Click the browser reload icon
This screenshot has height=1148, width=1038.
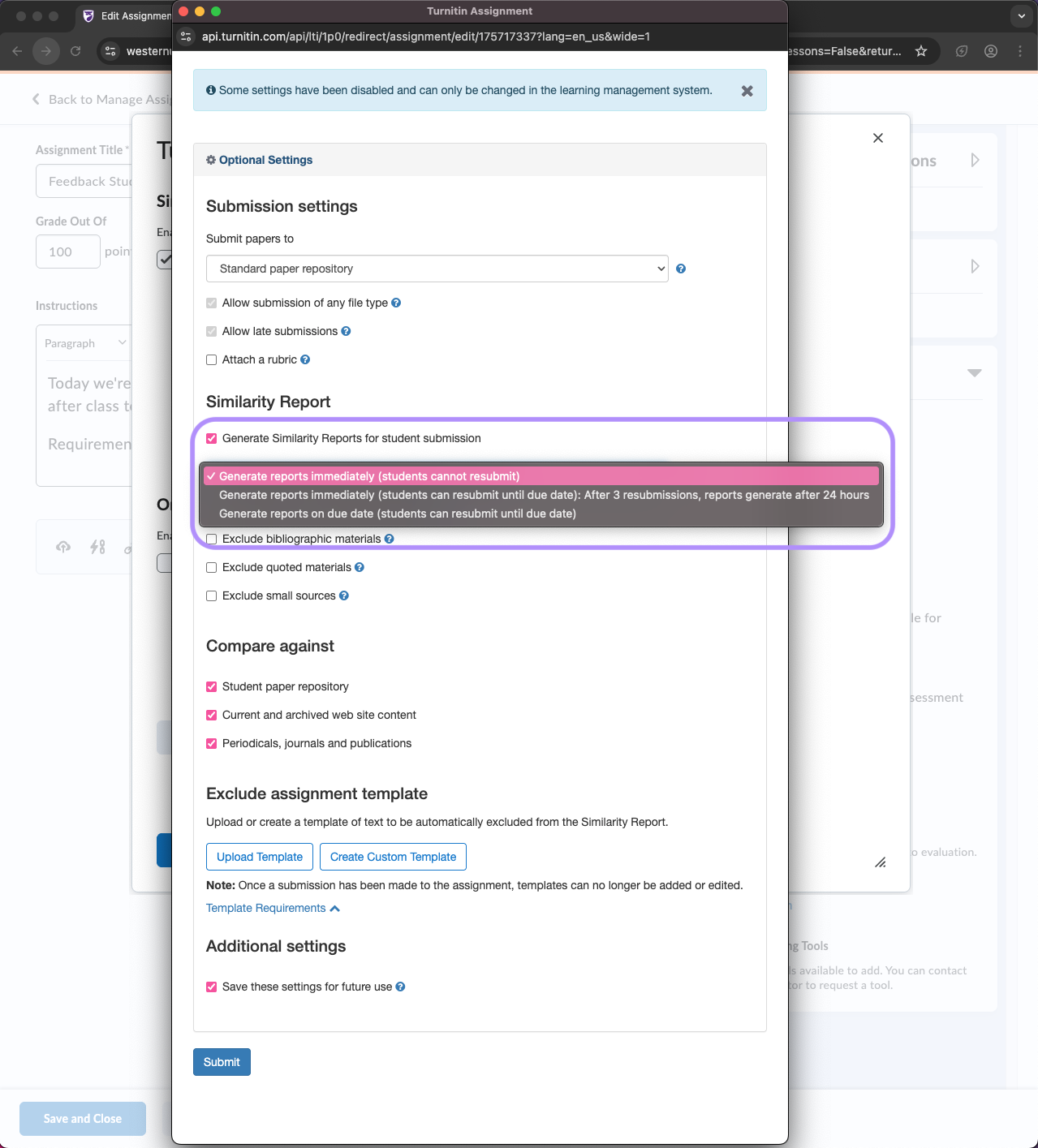75,51
